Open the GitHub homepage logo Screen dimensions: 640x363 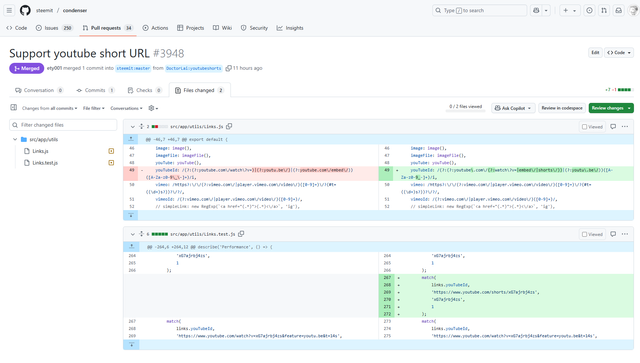[25, 10]
